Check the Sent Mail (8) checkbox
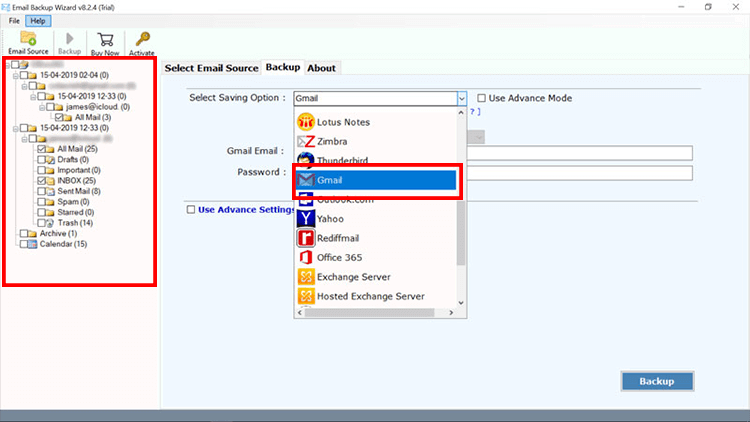The image size is (750, 422). [x=42, y=191]
